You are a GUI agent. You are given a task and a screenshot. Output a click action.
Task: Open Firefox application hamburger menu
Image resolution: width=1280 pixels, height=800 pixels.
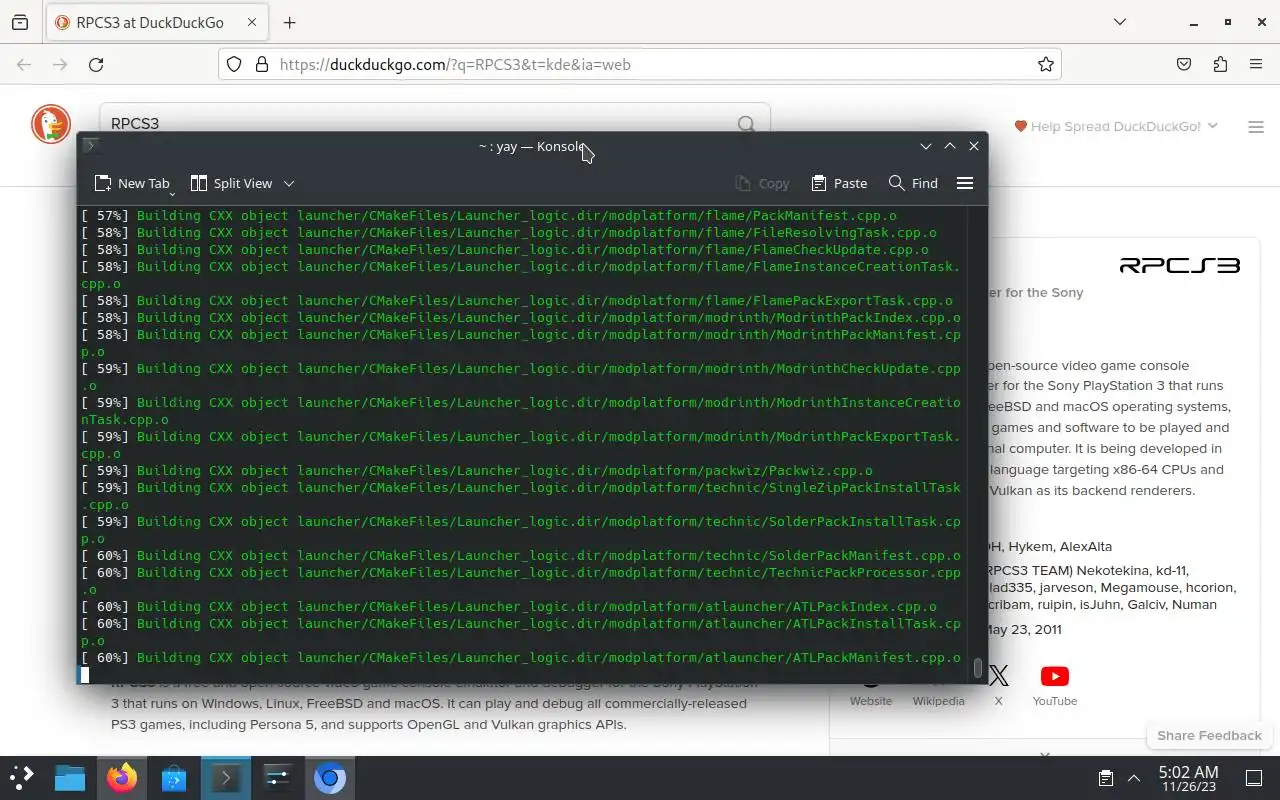1256,64
